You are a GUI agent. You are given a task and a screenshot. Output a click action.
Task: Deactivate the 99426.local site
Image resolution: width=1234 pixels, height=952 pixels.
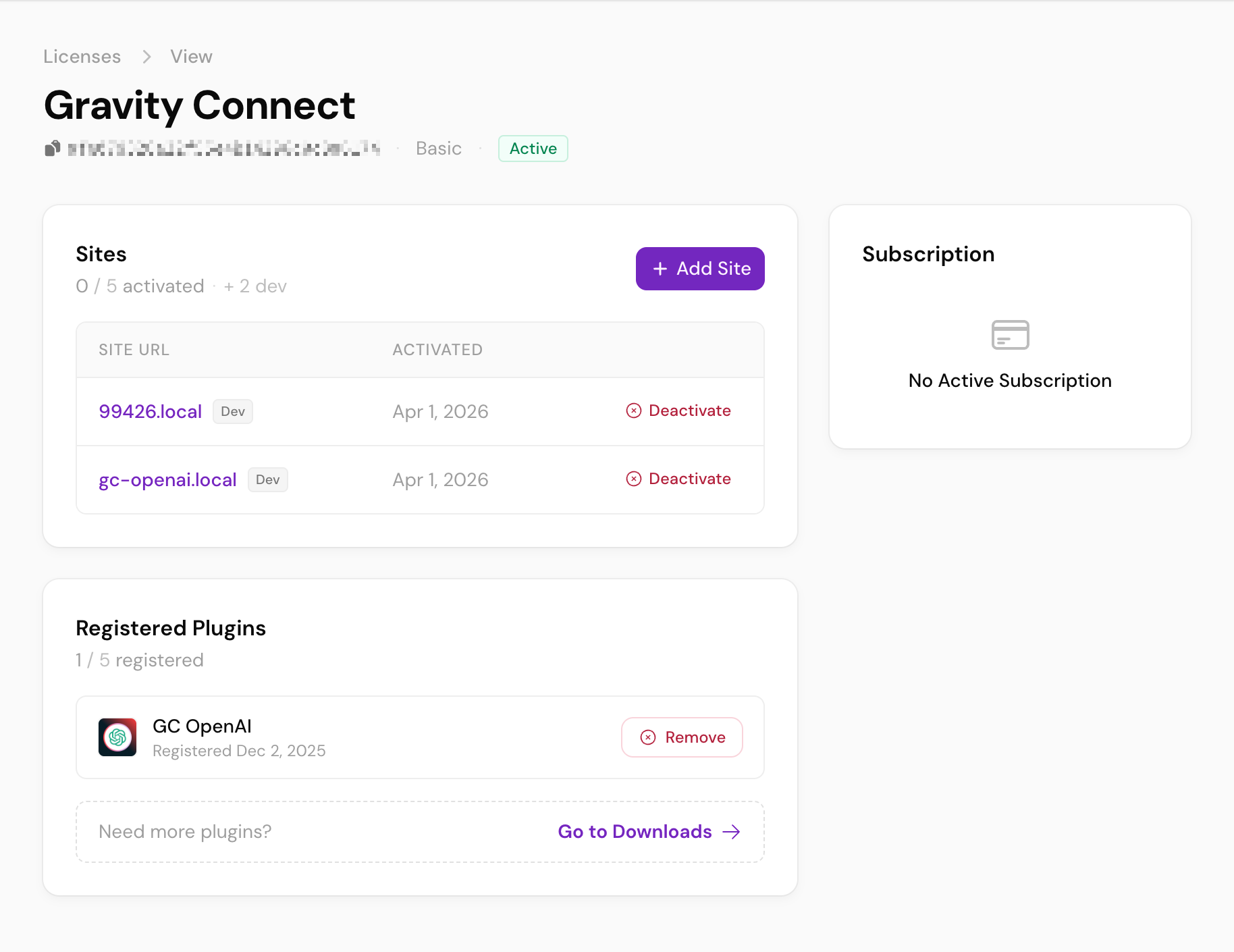pyautogui.click(x=678, y=411)
